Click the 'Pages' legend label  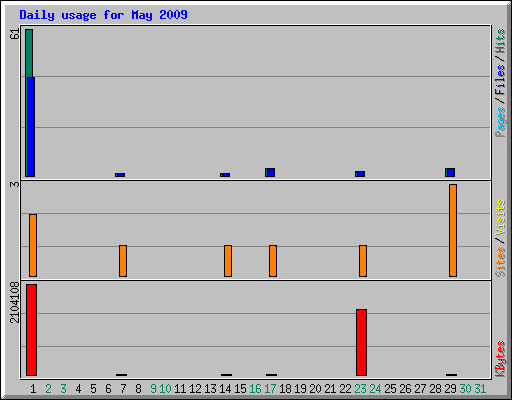[x=500, y=122]
